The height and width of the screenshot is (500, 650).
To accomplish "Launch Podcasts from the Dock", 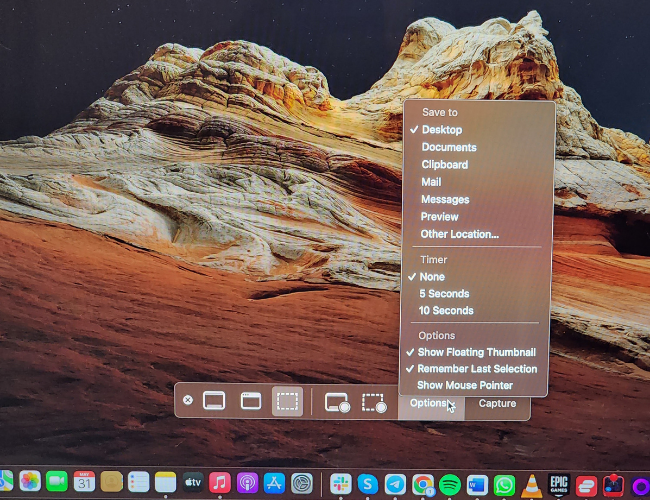I will point(247,483).
